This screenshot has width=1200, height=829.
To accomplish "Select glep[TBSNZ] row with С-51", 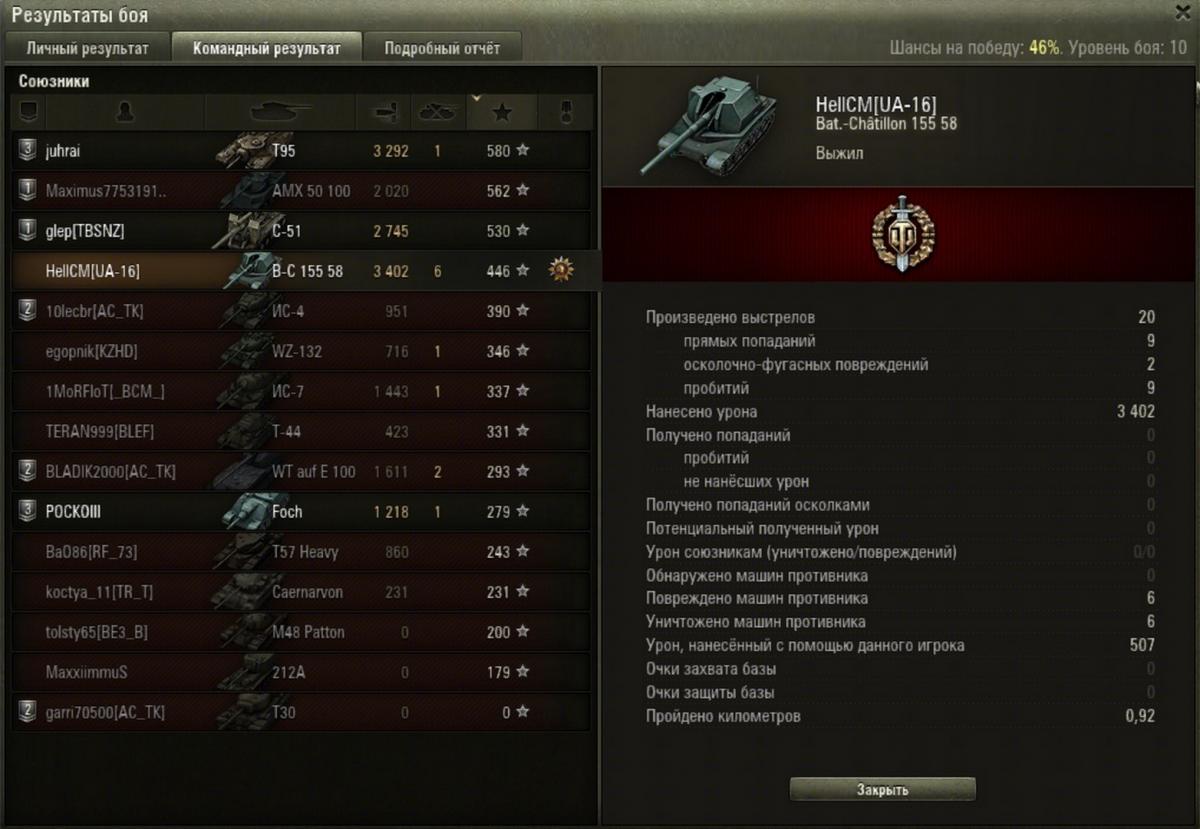I will point(301,231).
